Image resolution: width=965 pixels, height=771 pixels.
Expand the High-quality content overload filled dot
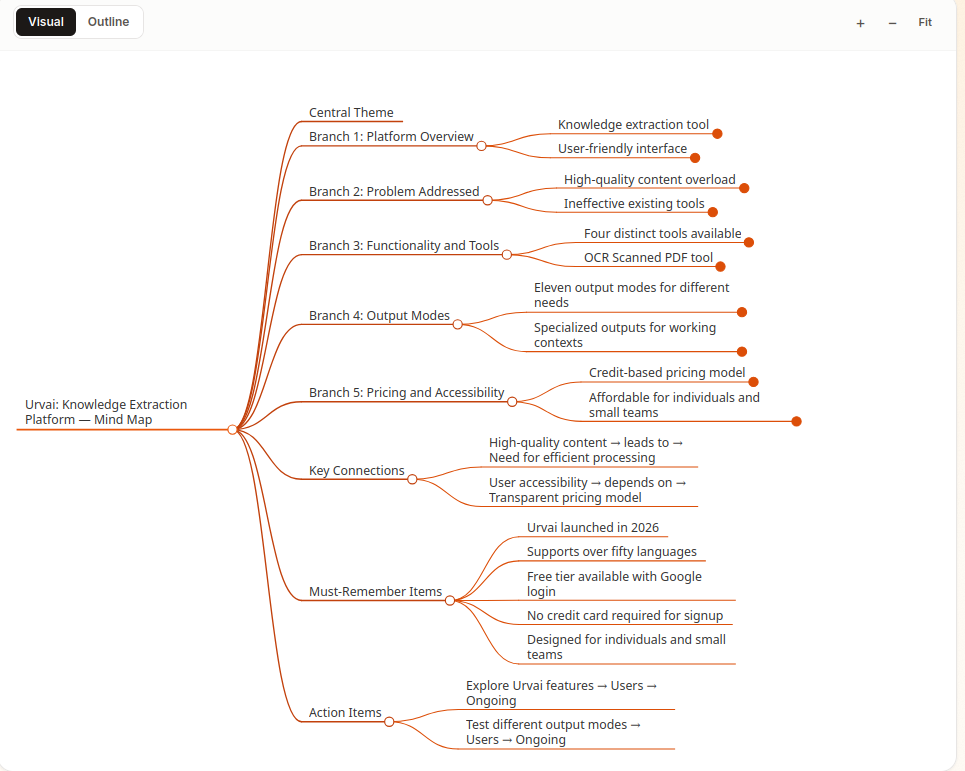pyautogui.click(x=744, y=188)
